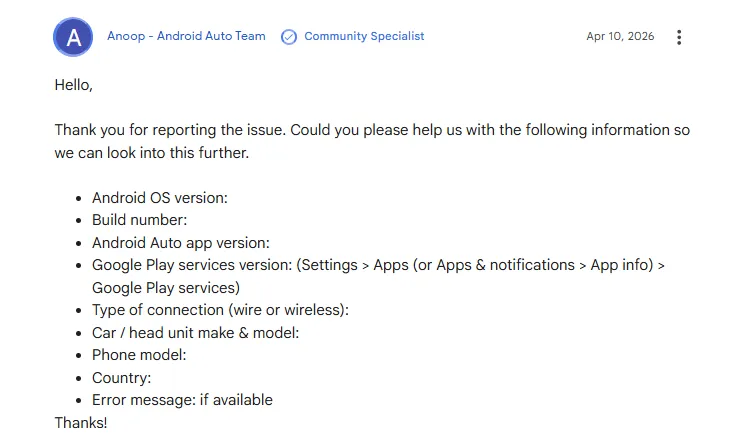Image resolution: width=742 pixels, height=441 pixels.
Task: Click the 'Android Auto app version:' bullet item
Action: (180, 243)
